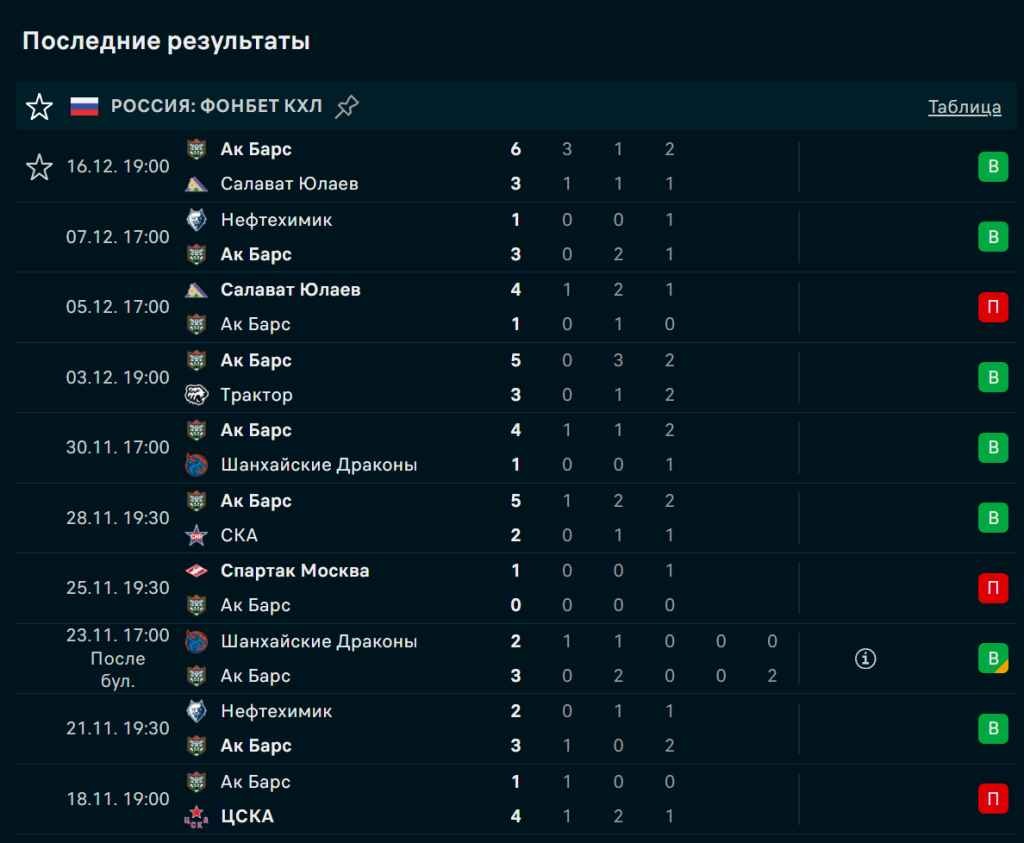Click Салават Юлаев logo in 16.12 match
The image size is (1024, 843).
[x=197, y=184]
